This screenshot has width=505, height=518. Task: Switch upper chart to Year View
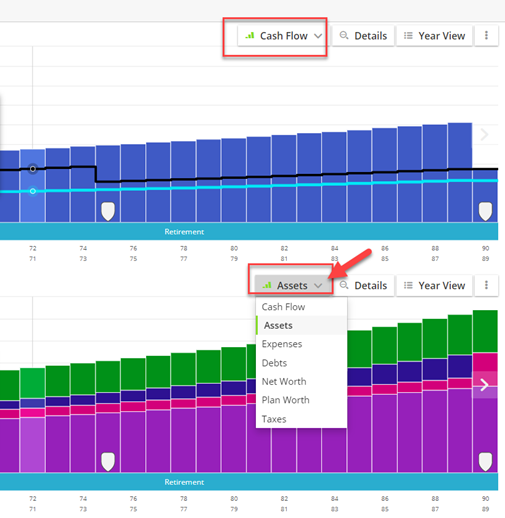pyautogui.click(x=434, y=36)
